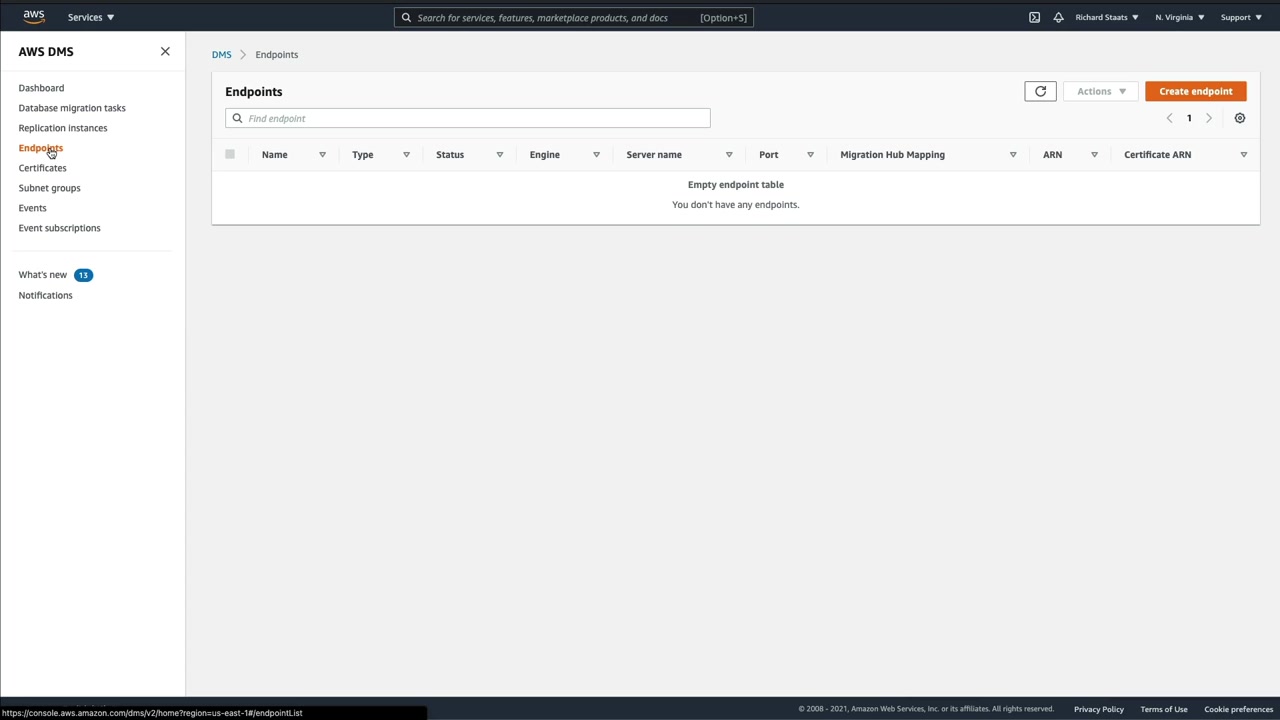
Task: Select all endpoints checkbox
Action: tap(230, 154)
